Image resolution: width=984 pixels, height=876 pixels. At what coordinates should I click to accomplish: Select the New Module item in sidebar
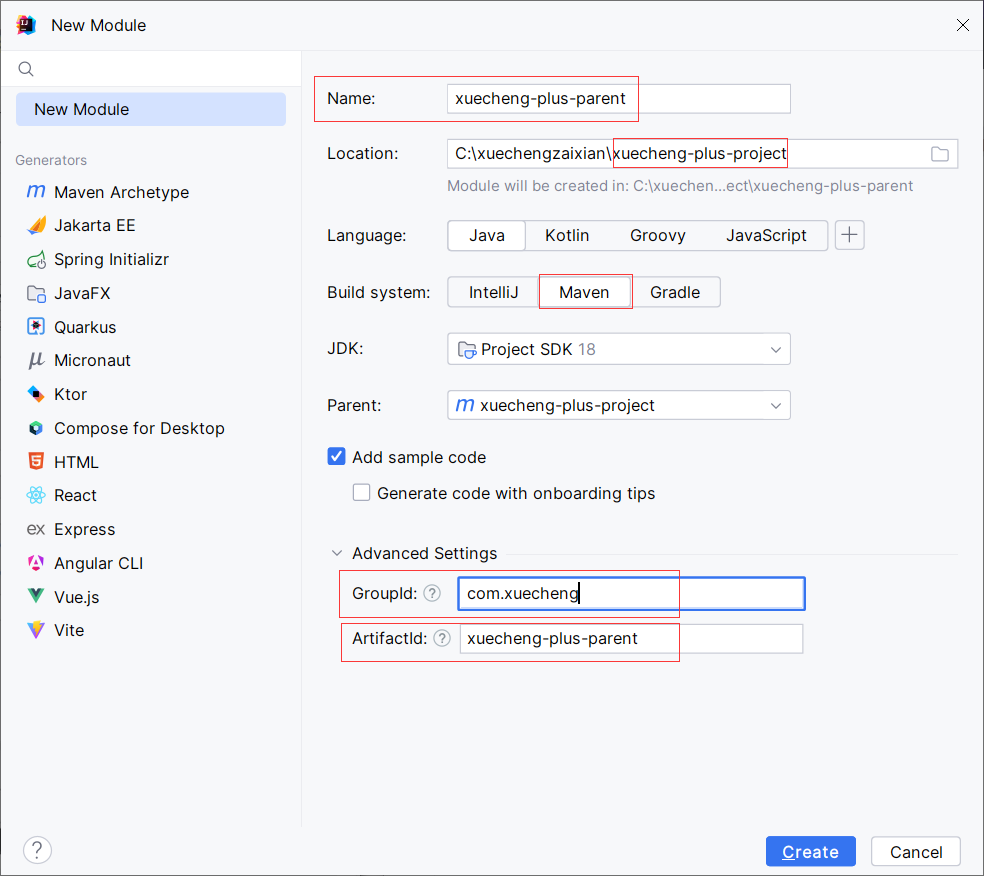coord(151,109)
